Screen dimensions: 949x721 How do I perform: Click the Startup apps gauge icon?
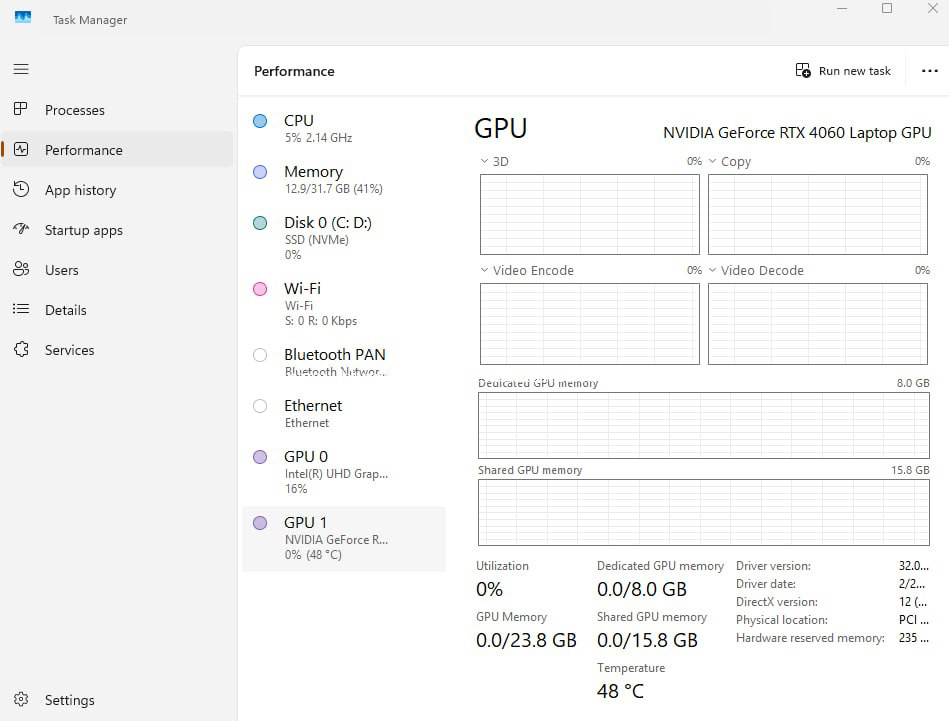pyautogui.click(x=21, y=229)
